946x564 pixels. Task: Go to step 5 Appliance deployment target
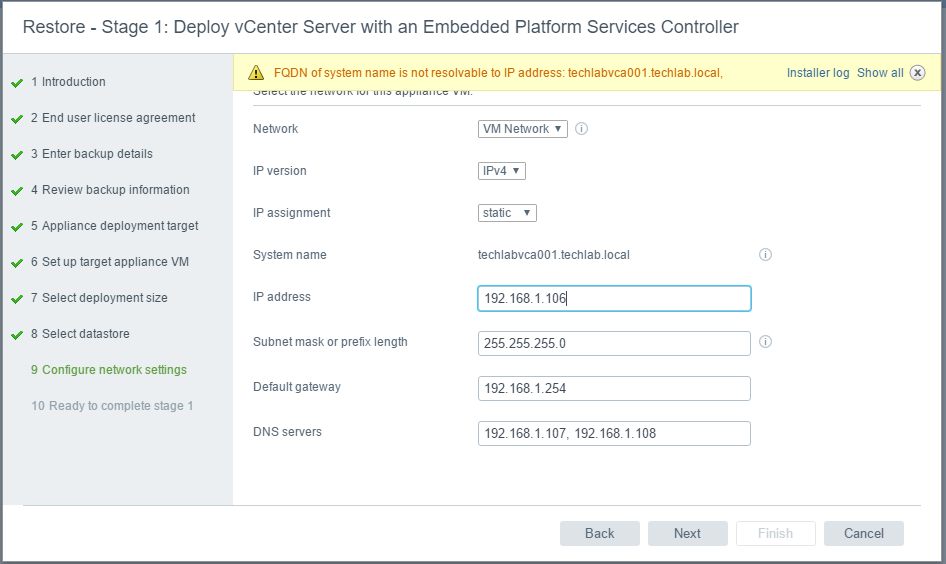[x=115, y=226]
